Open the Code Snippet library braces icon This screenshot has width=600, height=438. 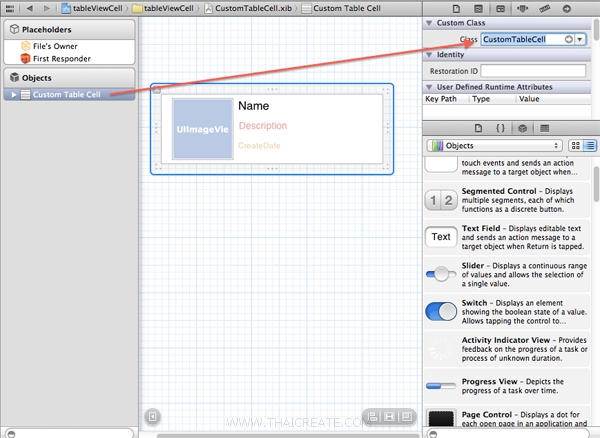tap(501, 128)
